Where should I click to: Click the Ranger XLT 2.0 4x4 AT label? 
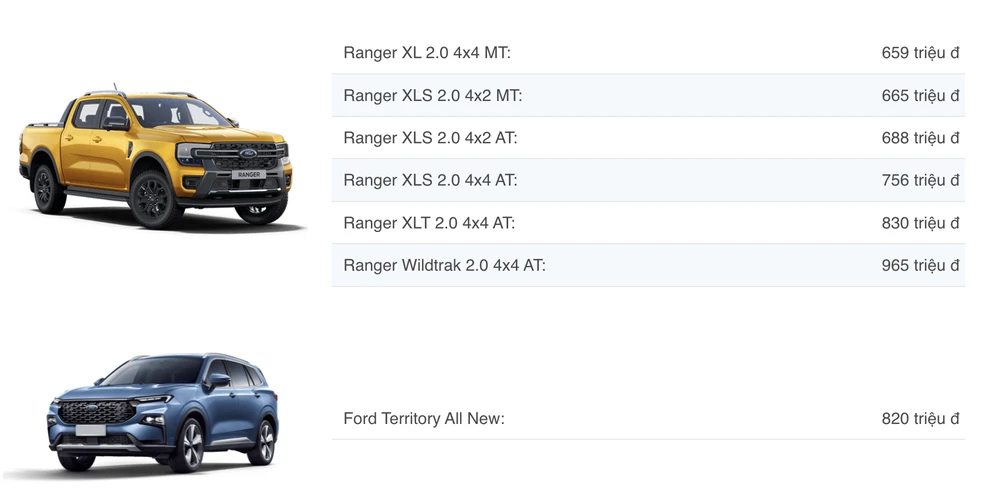pos(429,223)
